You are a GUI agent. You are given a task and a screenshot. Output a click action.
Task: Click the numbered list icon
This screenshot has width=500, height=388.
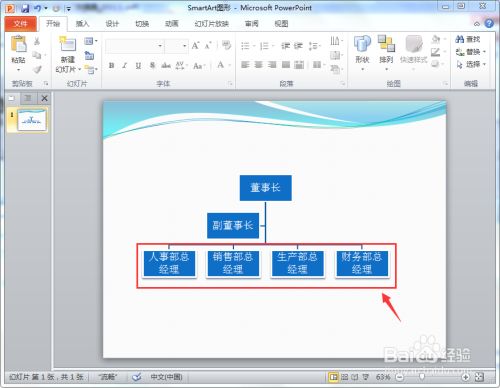[264, 46]
